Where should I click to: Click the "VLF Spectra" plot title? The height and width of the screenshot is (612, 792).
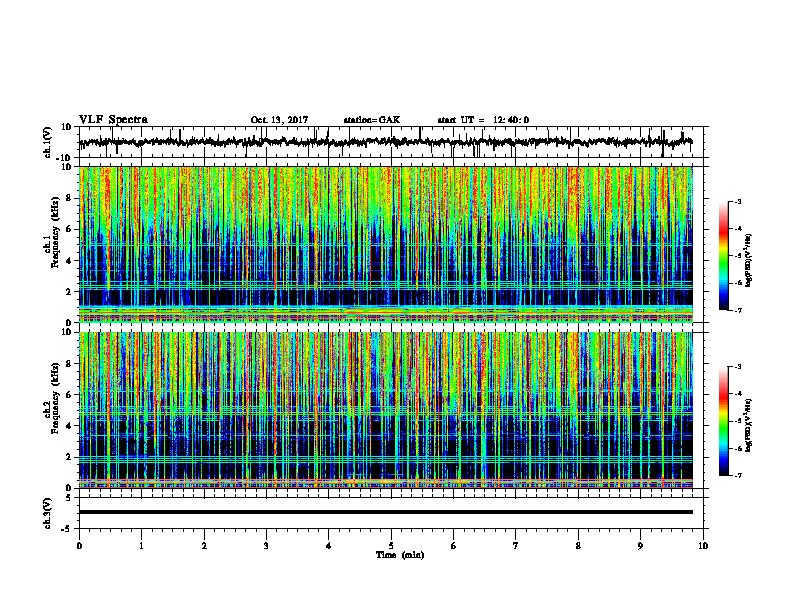113,119
